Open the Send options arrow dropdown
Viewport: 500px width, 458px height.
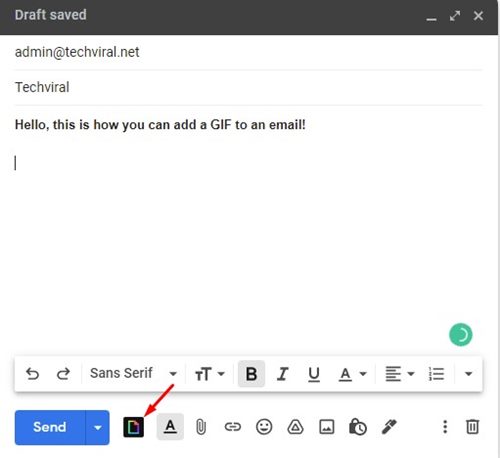[97, 427]
